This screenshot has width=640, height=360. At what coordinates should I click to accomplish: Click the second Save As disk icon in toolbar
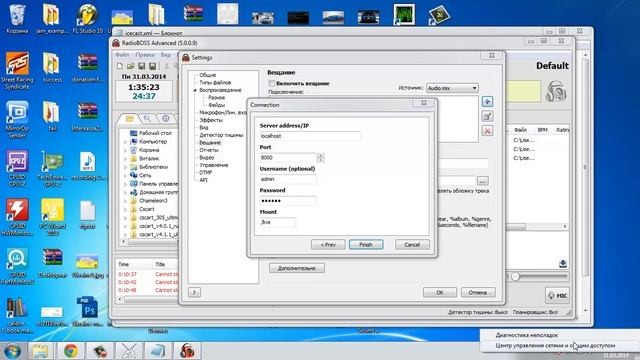[x=152, y=66]
